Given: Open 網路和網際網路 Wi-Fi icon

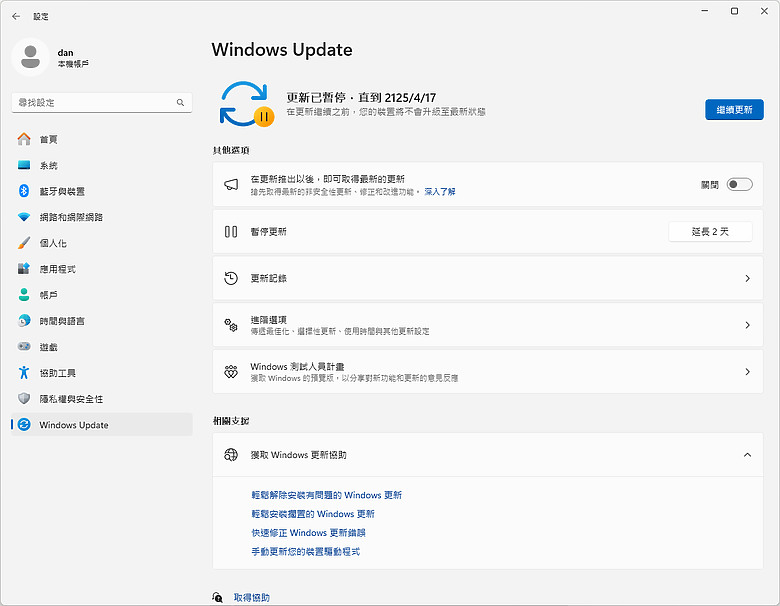Looking at the screenshot, I should coord(24,217).
